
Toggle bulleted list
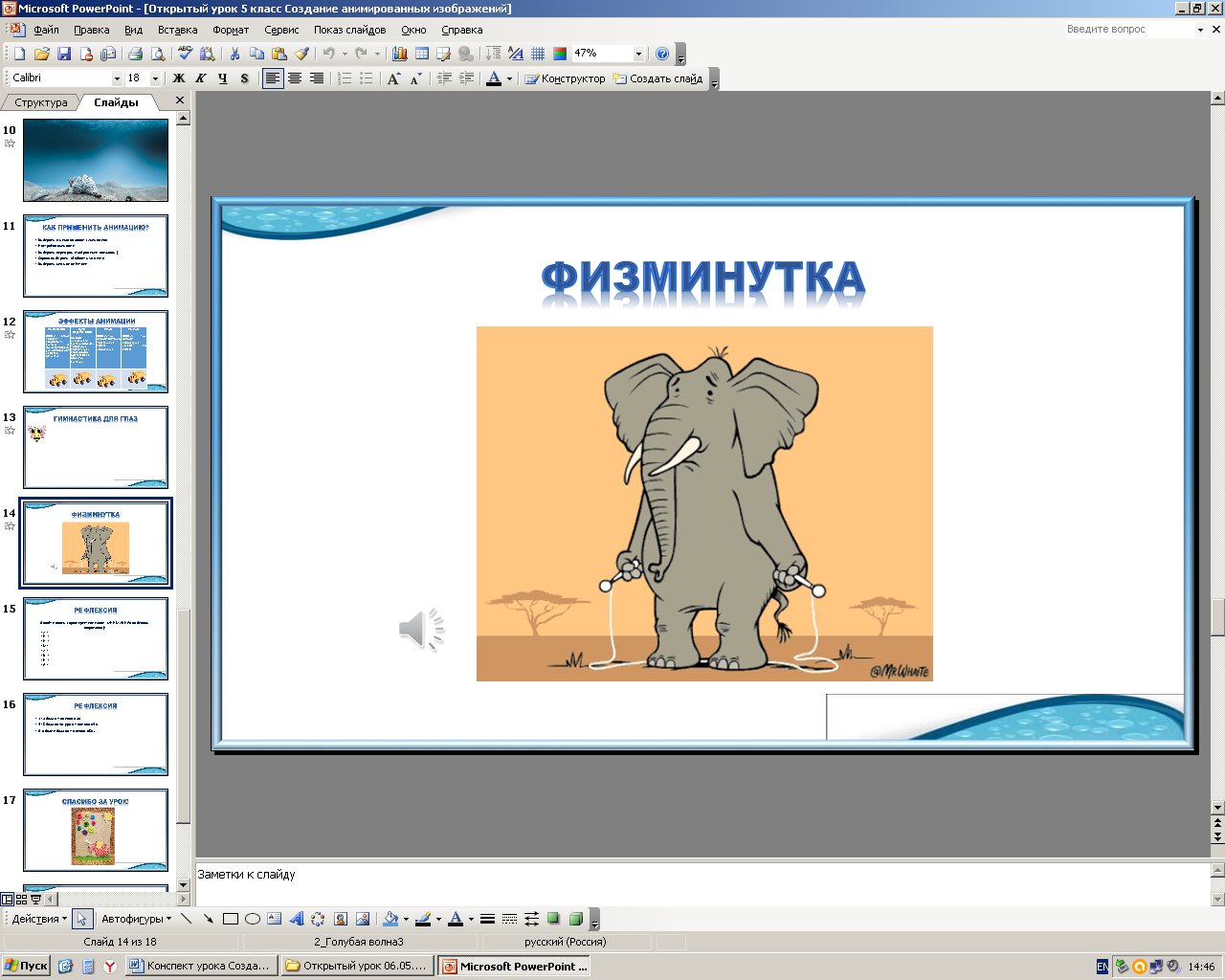point(367,78)
